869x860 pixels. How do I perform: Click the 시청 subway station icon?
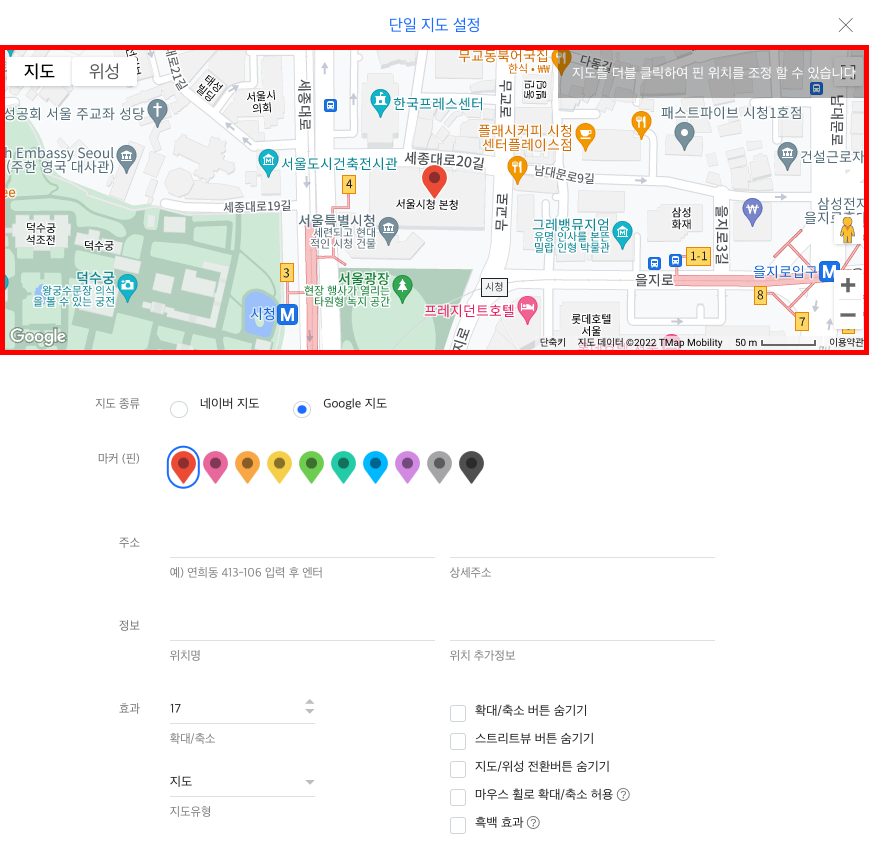288,314
